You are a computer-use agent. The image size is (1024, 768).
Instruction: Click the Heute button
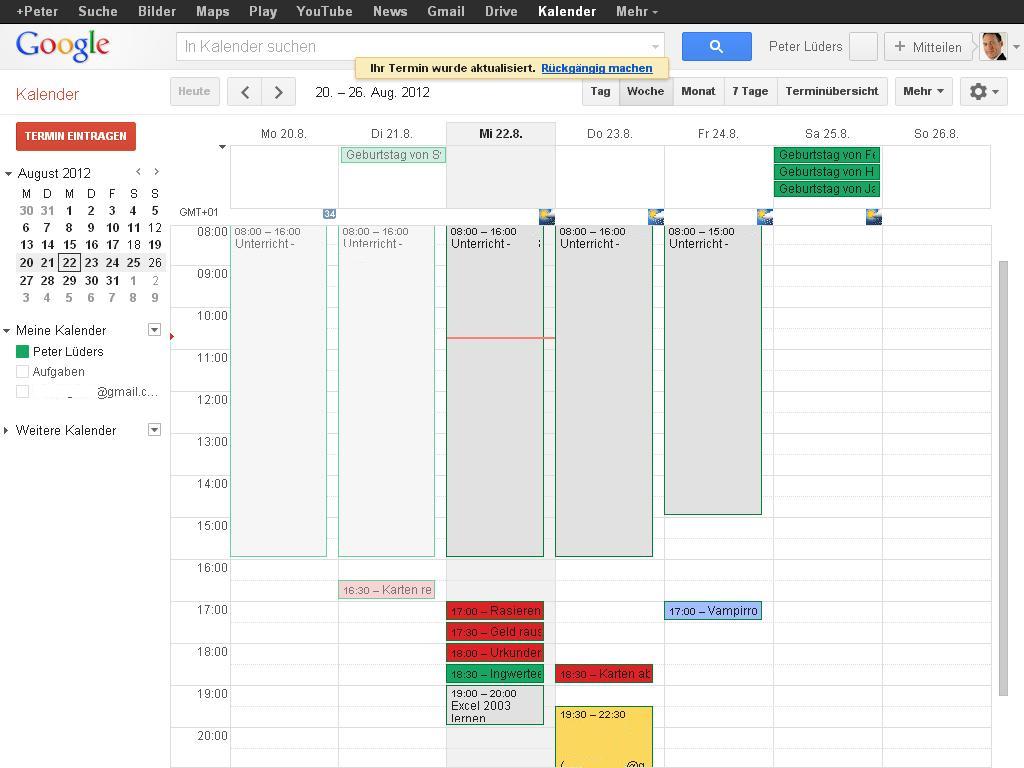point(195,91)
